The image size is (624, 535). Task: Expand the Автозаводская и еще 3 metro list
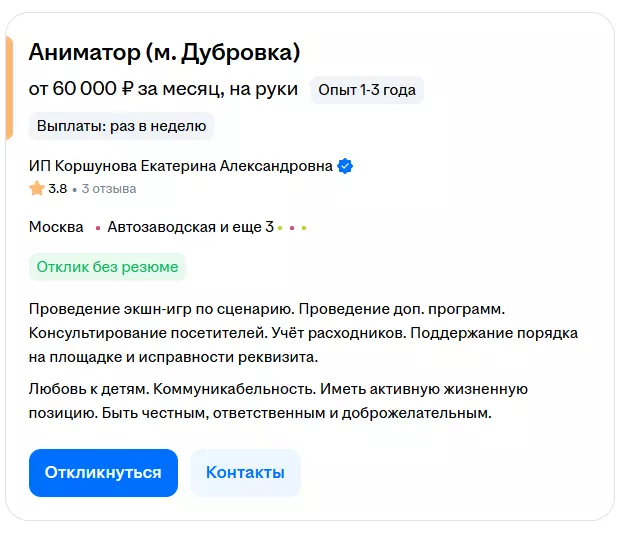click(x=190, y=227)
